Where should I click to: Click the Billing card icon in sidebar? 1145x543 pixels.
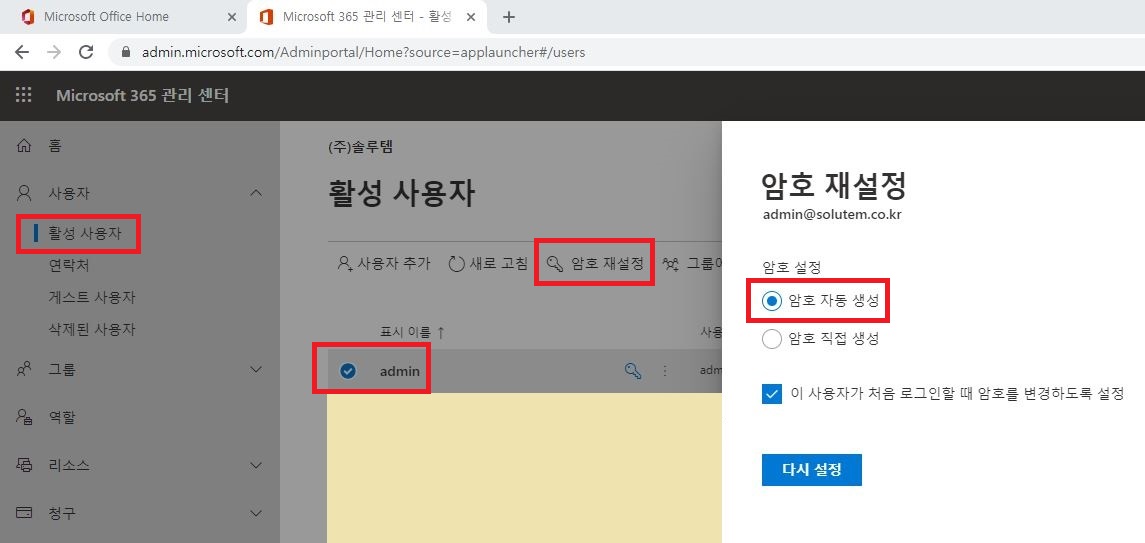[x=24, y=512]
